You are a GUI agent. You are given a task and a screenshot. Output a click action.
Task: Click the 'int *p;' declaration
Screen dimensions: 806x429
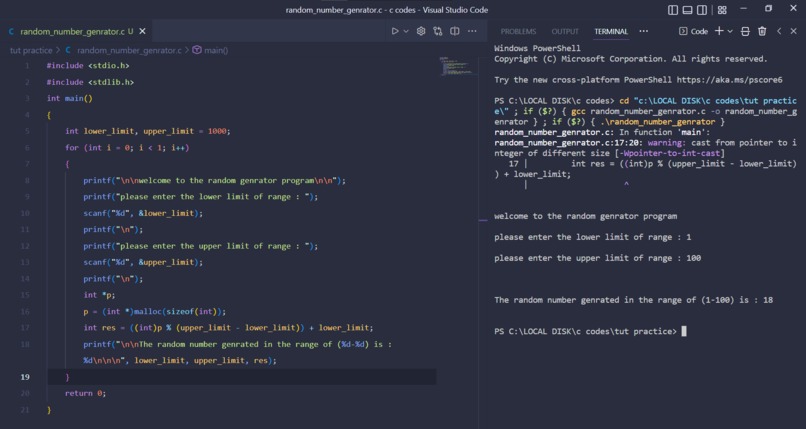[99, 295]
